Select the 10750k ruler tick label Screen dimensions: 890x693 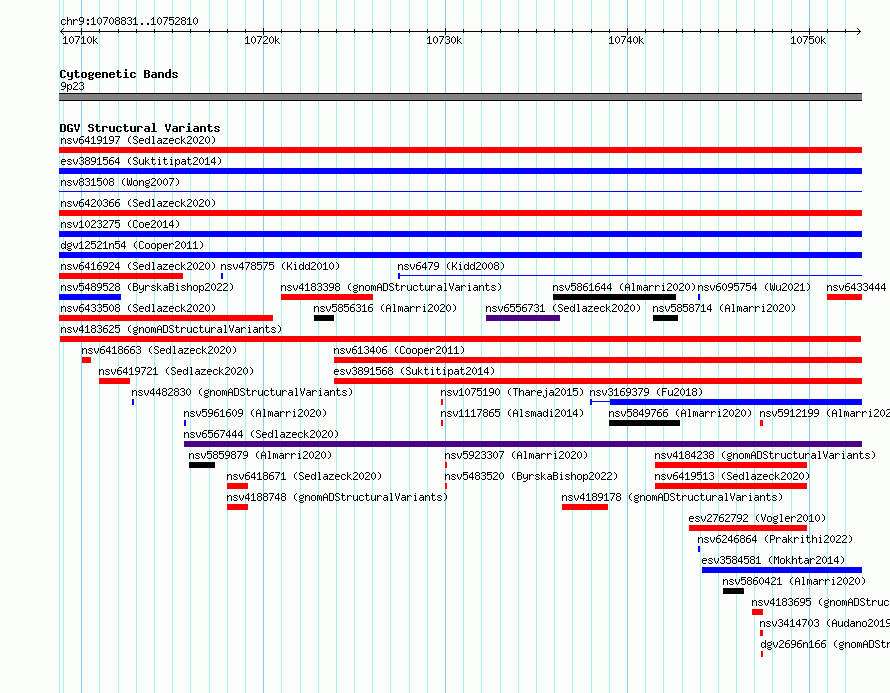point(808,40)
